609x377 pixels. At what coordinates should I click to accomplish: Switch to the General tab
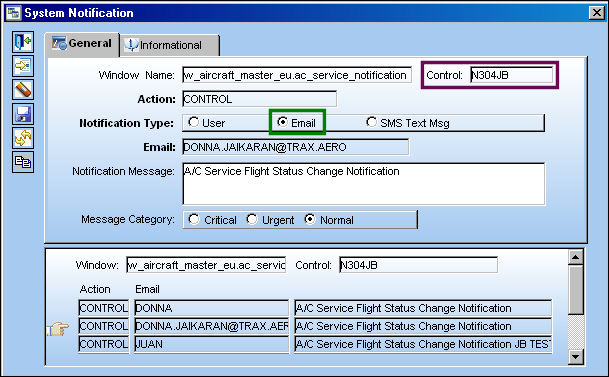coord(82,43)
